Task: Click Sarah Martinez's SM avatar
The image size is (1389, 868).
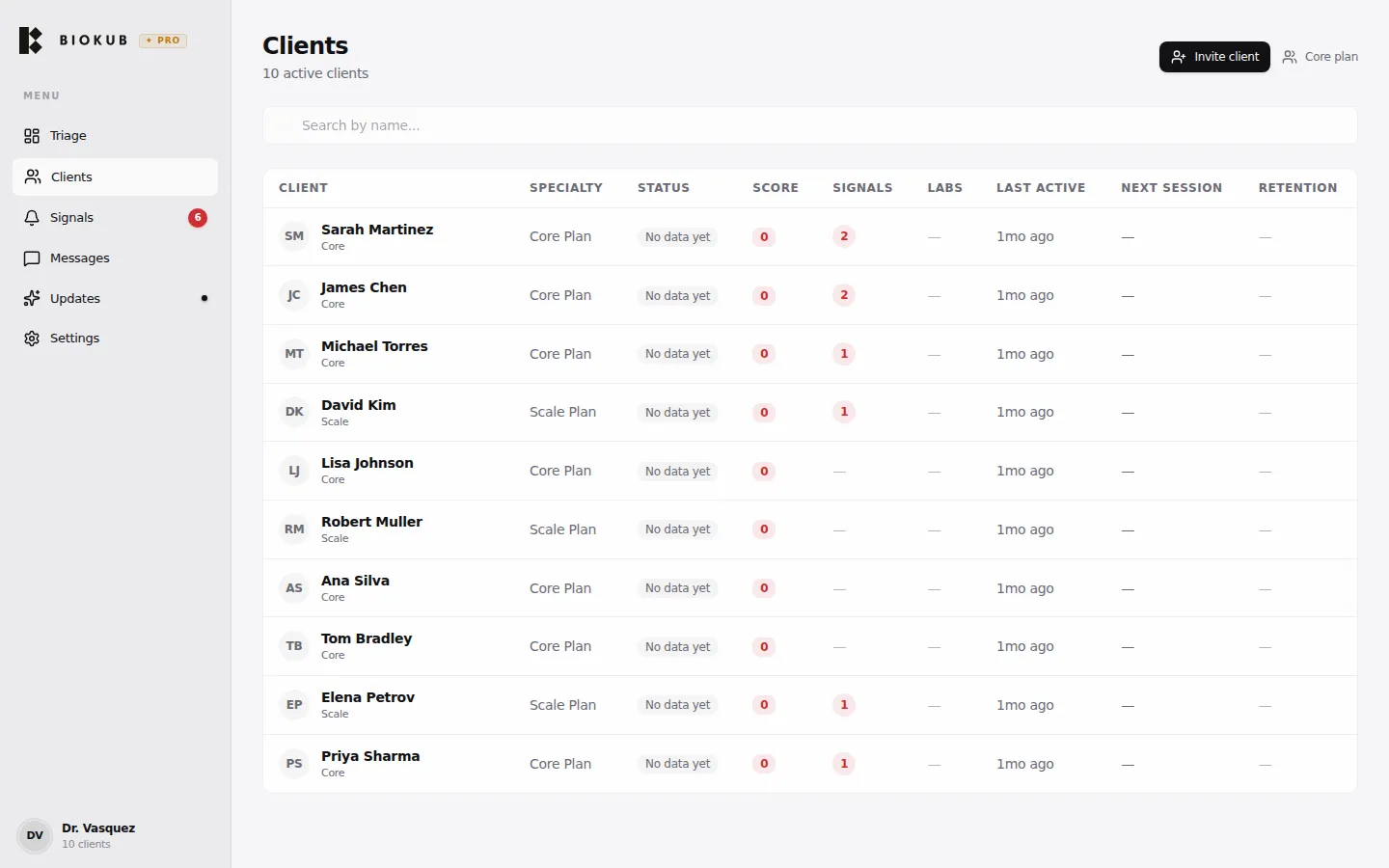Action: [293, 236]
